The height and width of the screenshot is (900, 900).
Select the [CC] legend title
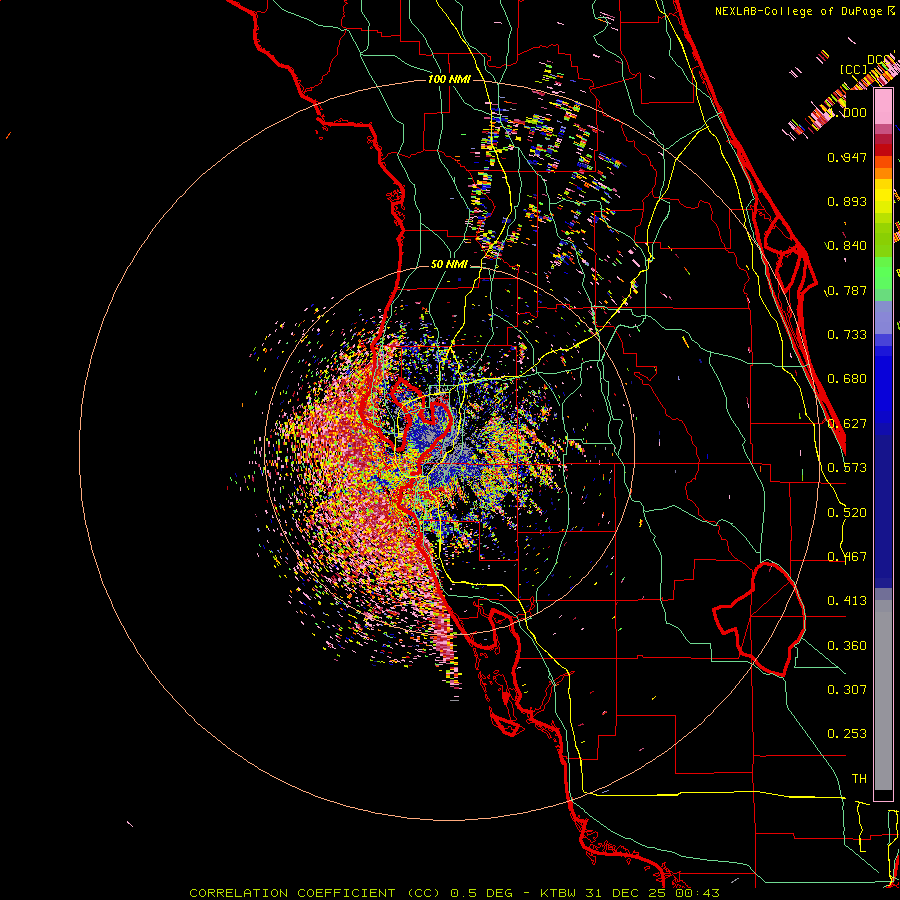(854, 69)
